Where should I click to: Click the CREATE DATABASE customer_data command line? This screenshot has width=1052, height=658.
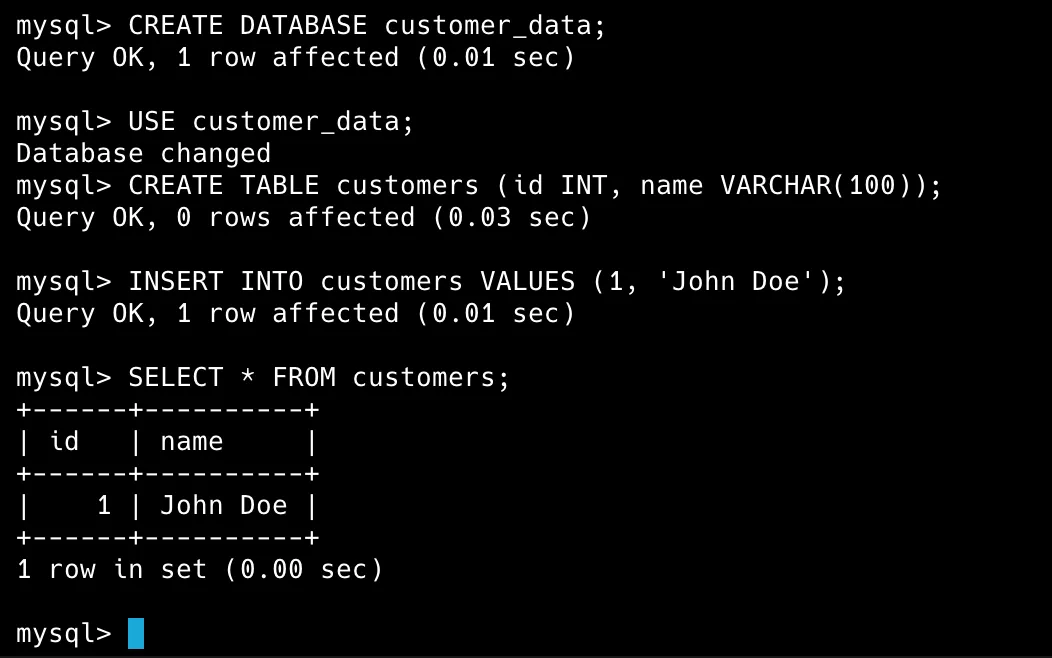[311, 25]
